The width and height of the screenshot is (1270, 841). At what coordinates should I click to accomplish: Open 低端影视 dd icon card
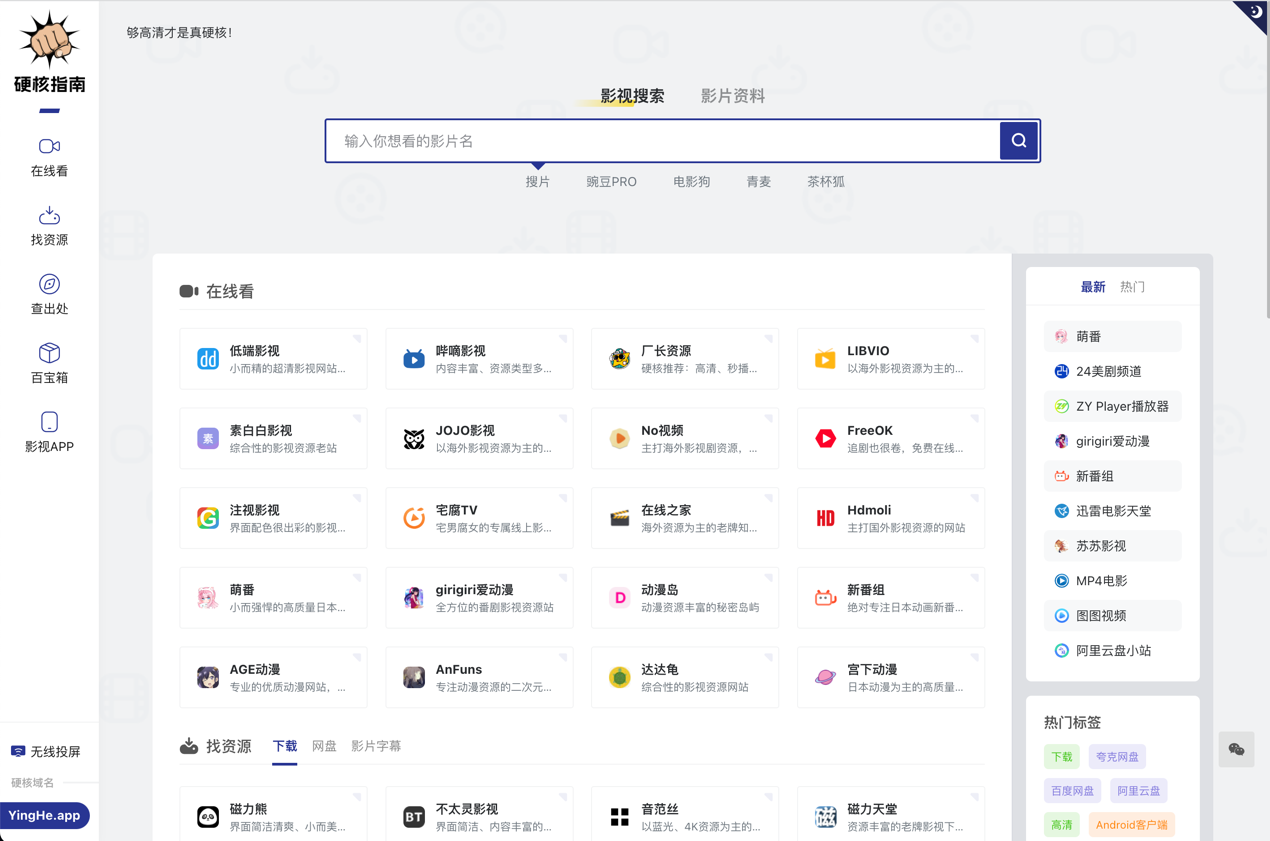(273, 358)
